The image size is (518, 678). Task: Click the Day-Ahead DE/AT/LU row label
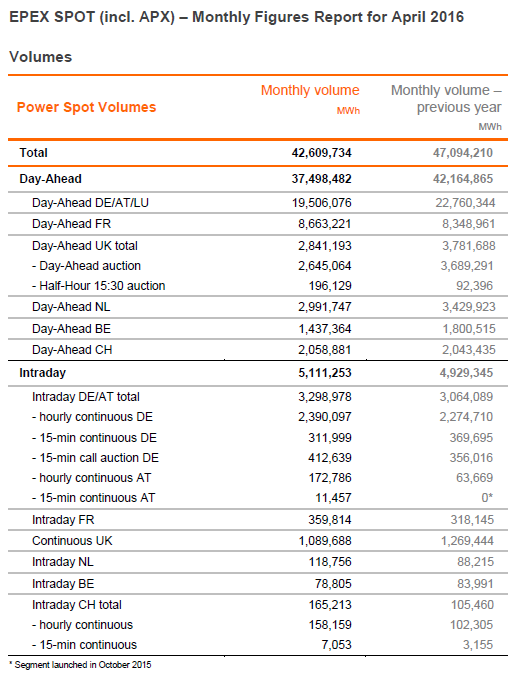90,203
